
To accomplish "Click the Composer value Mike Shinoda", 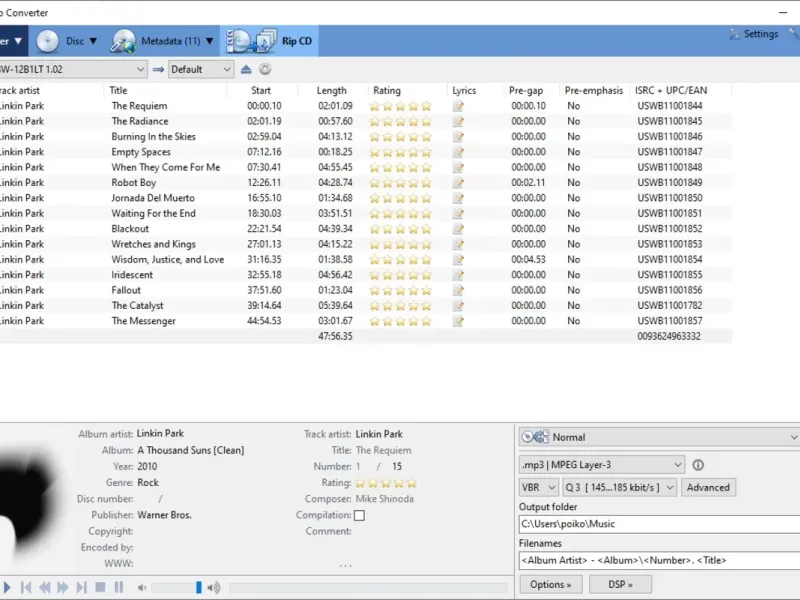I will [x=385, y=499].
